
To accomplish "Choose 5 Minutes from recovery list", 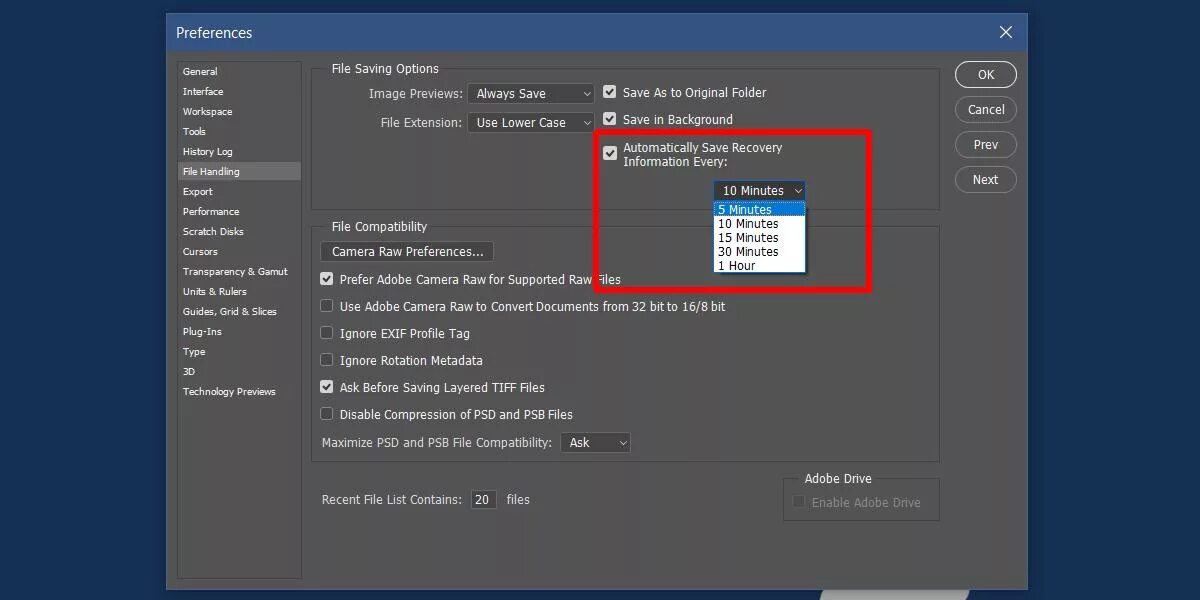I will click(x=760, y=210).
